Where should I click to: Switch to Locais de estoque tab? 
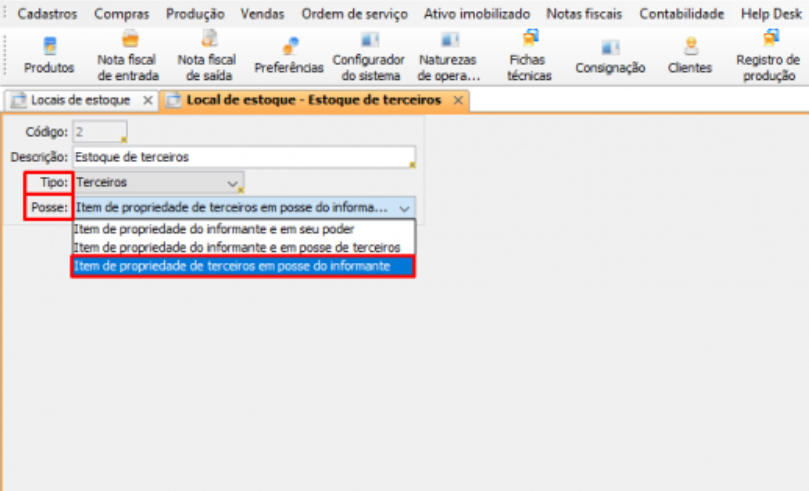pyautogui.click(x=80, y=101)
